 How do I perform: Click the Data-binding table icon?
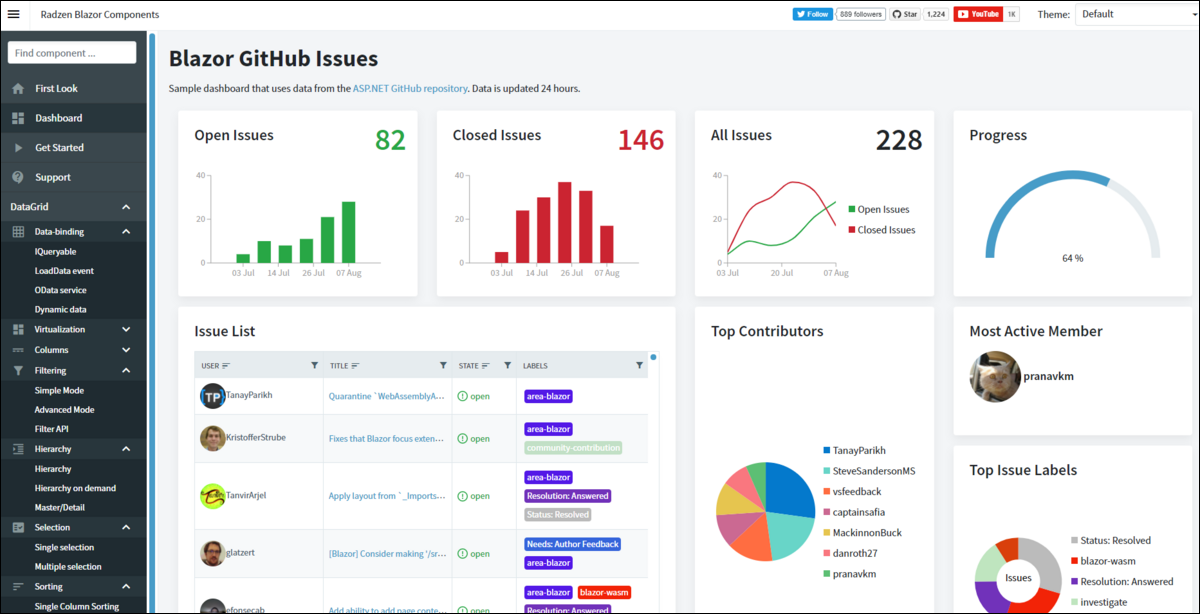(x=17, y=231)
